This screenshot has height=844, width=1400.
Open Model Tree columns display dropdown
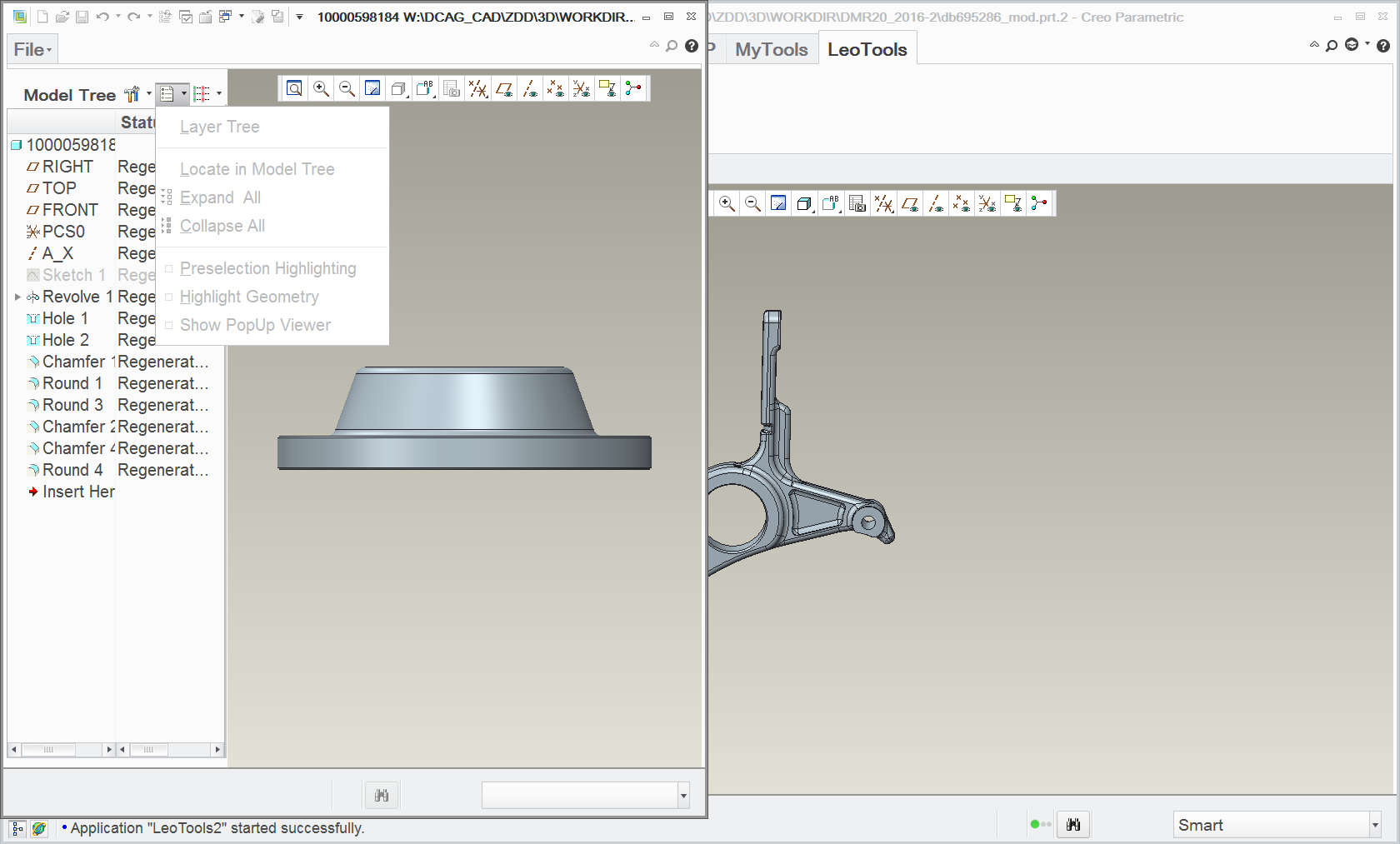(x=207, y=94)
